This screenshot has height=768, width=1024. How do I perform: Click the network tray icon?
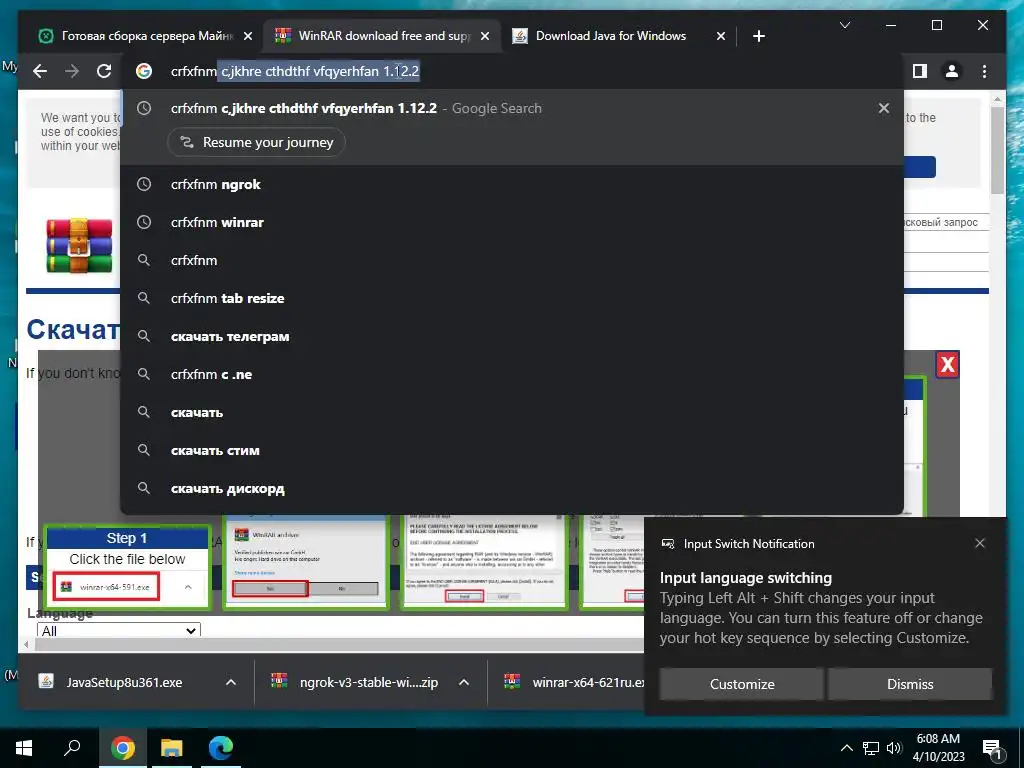[871, 748]
